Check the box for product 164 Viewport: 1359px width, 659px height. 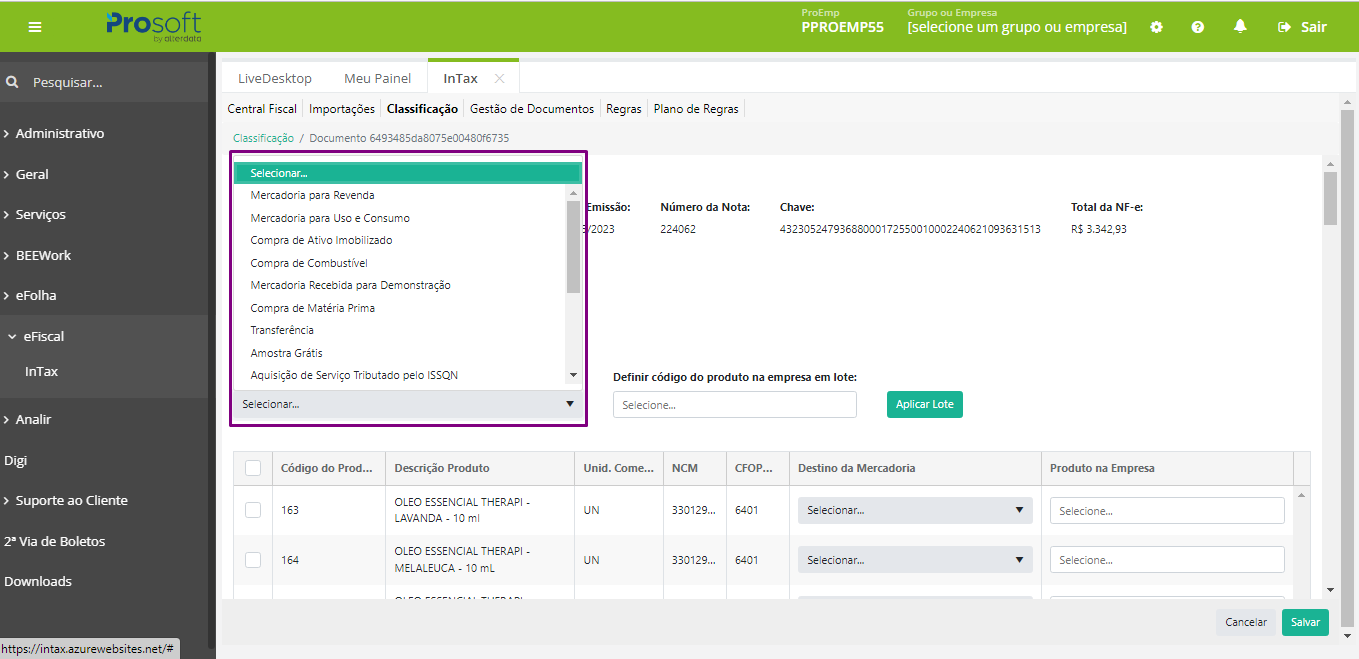253,560
